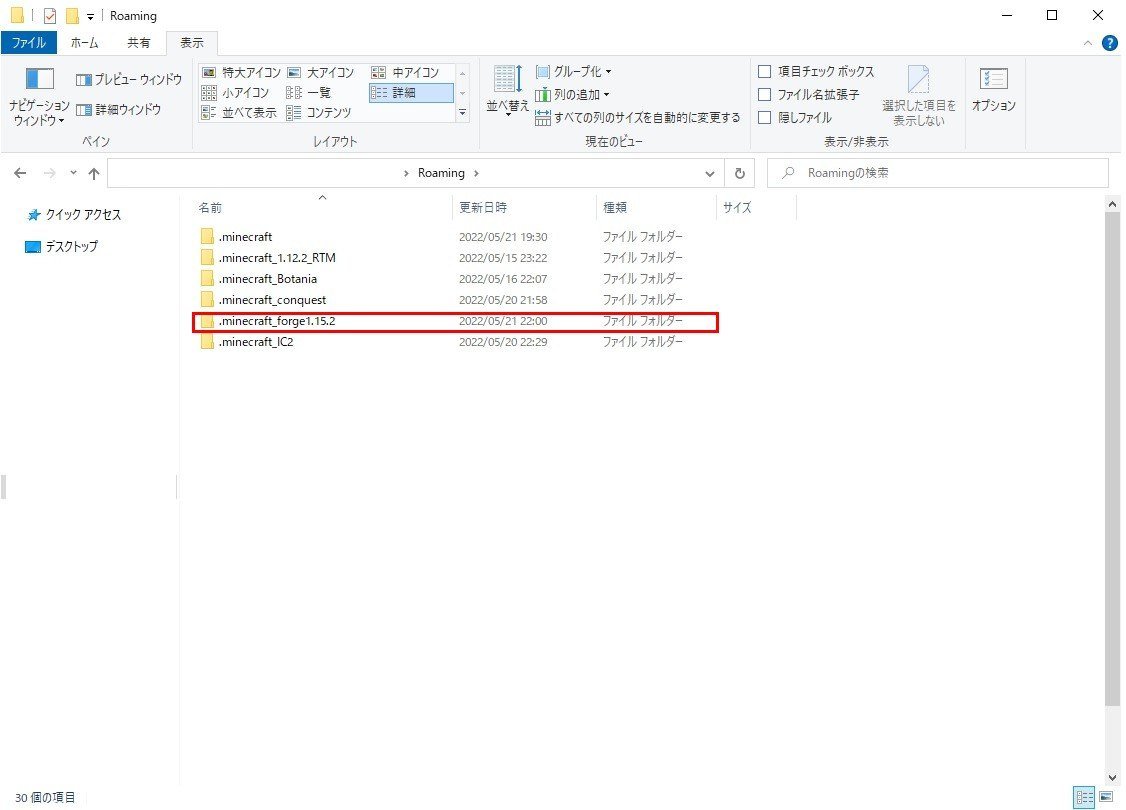
Task: Select クイック アクセス in navigation pane
Action: coord(74,215)
